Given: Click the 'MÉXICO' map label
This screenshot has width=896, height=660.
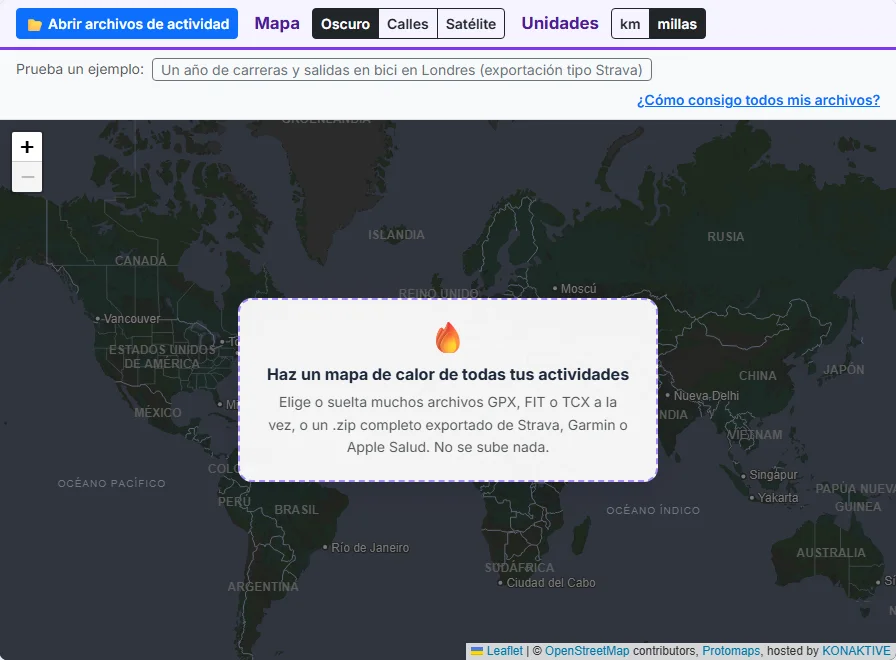Looking at the screenshot, I should click(x=158, y=413).
